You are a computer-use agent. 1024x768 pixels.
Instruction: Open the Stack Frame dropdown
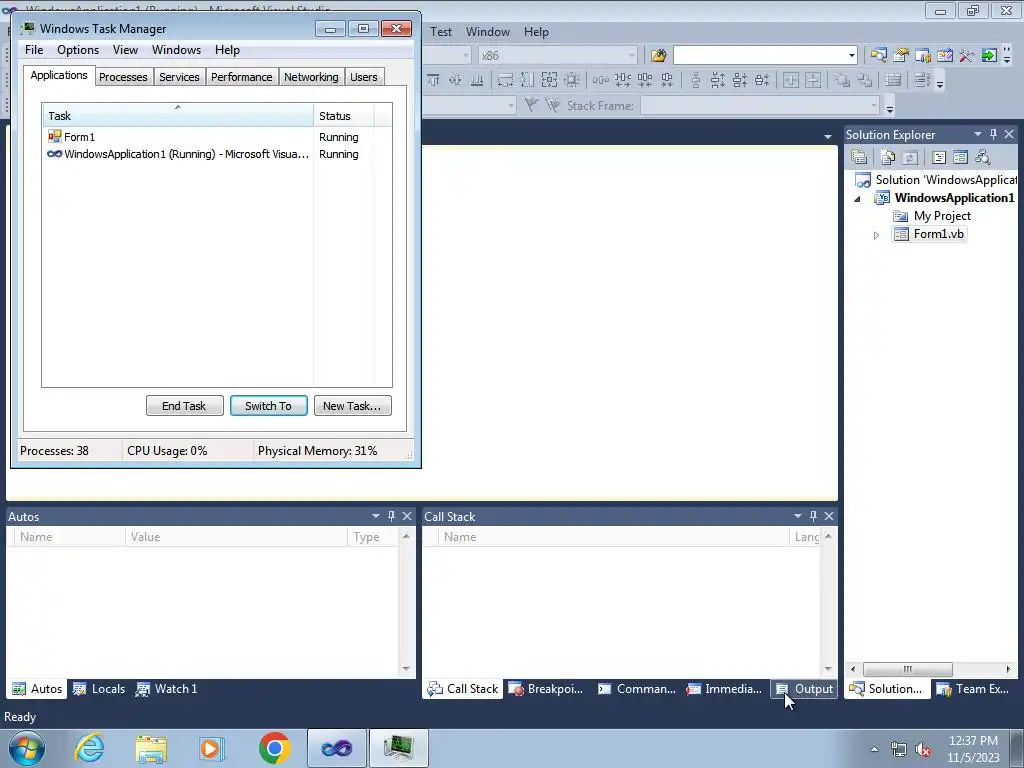click(x=873, y=105)
